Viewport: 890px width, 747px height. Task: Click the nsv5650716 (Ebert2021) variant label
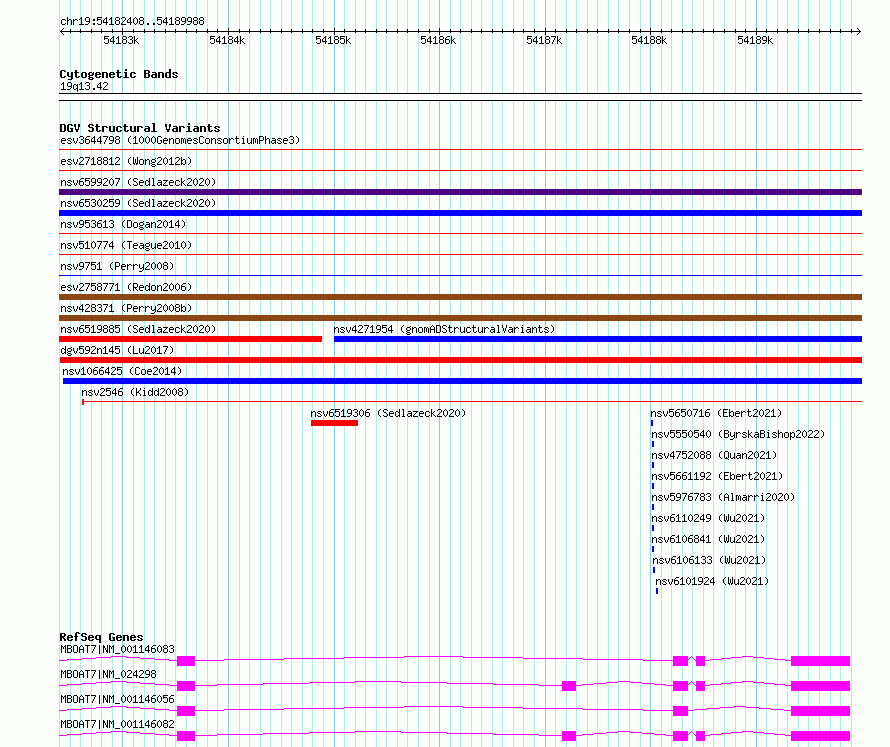pos(716,413)
